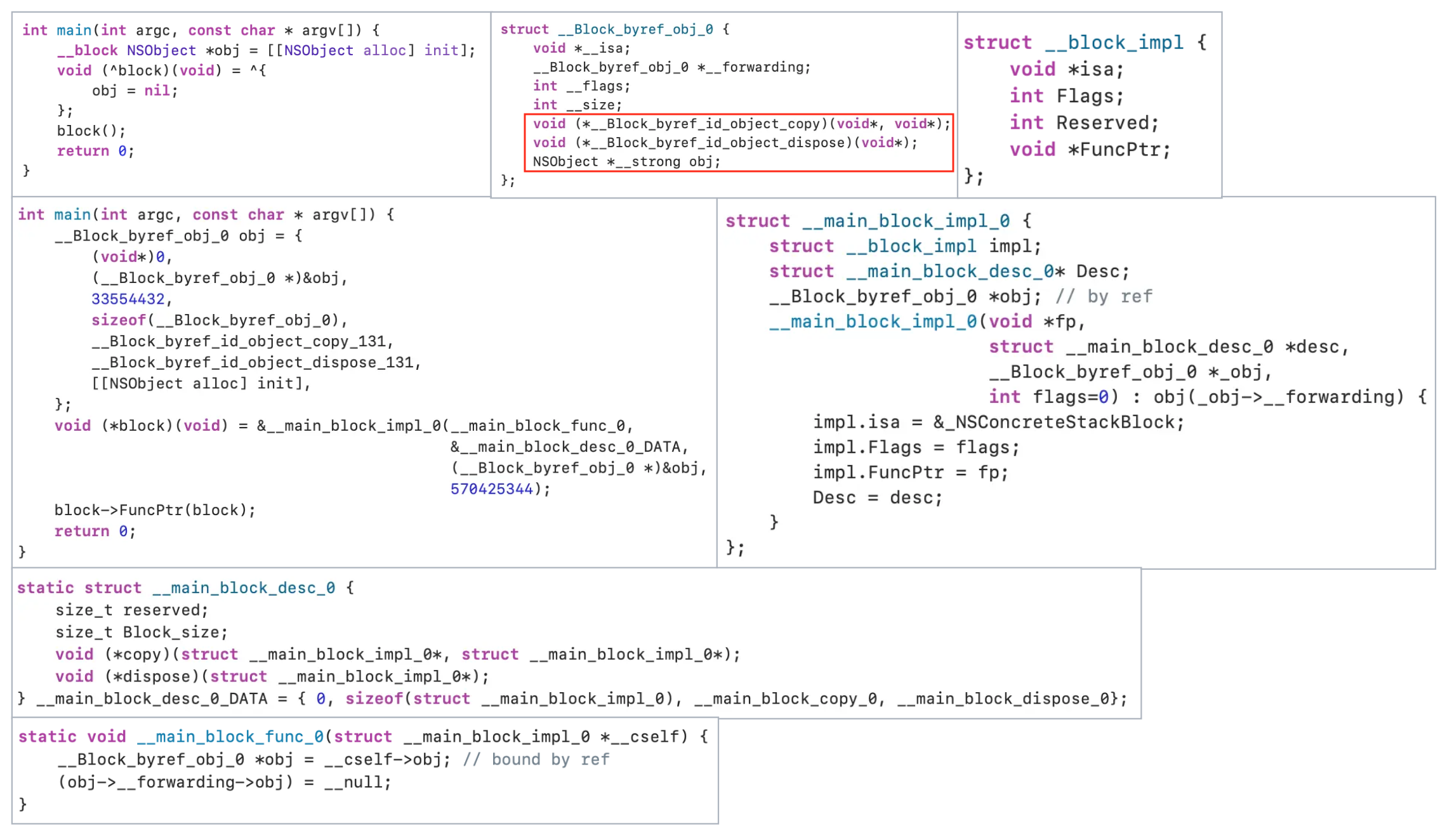Click 'Desc = desc;' line
Viewport: 1452px width, 840px height.
(878, 497)
